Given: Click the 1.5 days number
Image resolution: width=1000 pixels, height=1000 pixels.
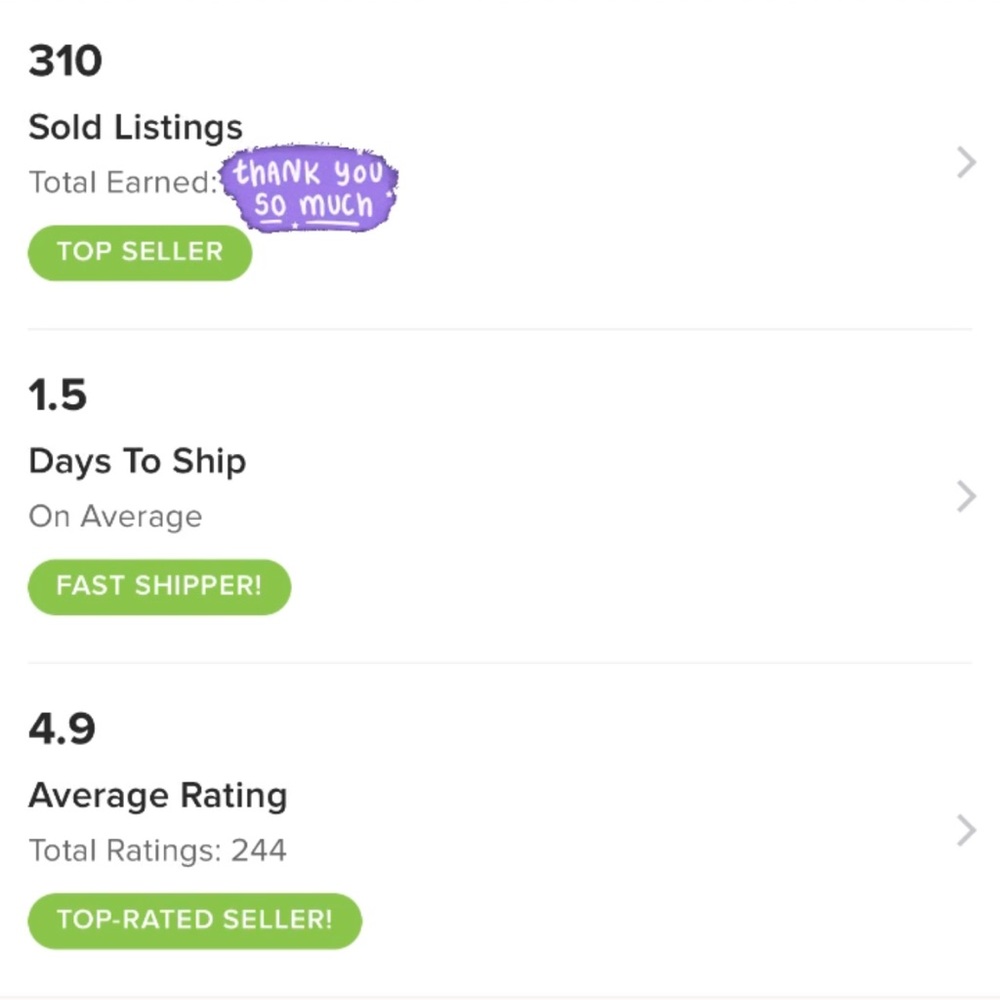Looking at the screenshot, I should (x=58, y=395).
